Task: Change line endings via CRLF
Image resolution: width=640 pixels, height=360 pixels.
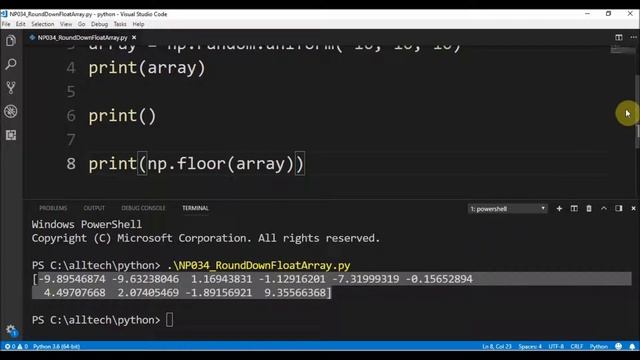Action: [x=576, y=347]
